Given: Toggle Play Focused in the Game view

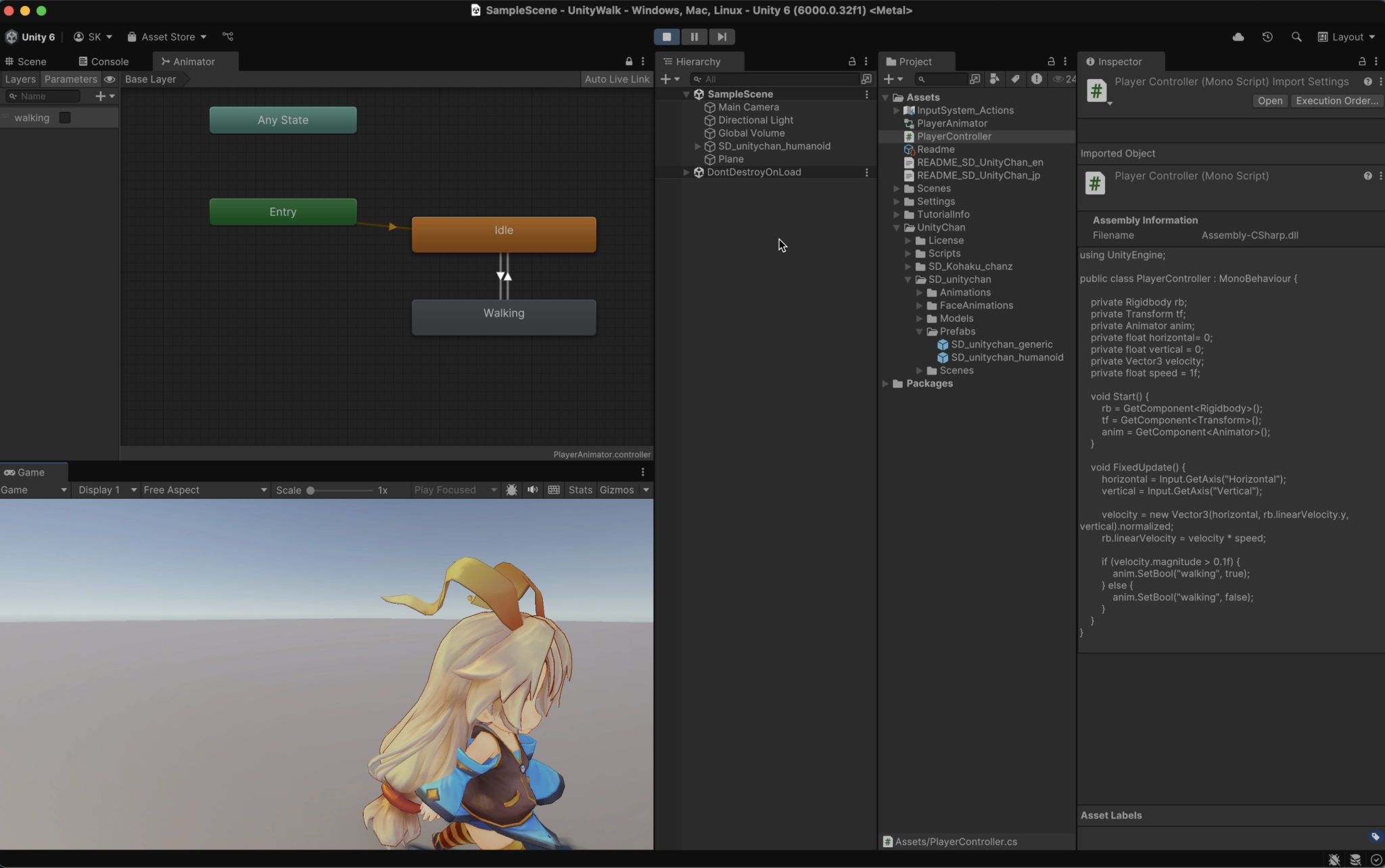Looking at the screenshot, I should [x=448, y=489].
